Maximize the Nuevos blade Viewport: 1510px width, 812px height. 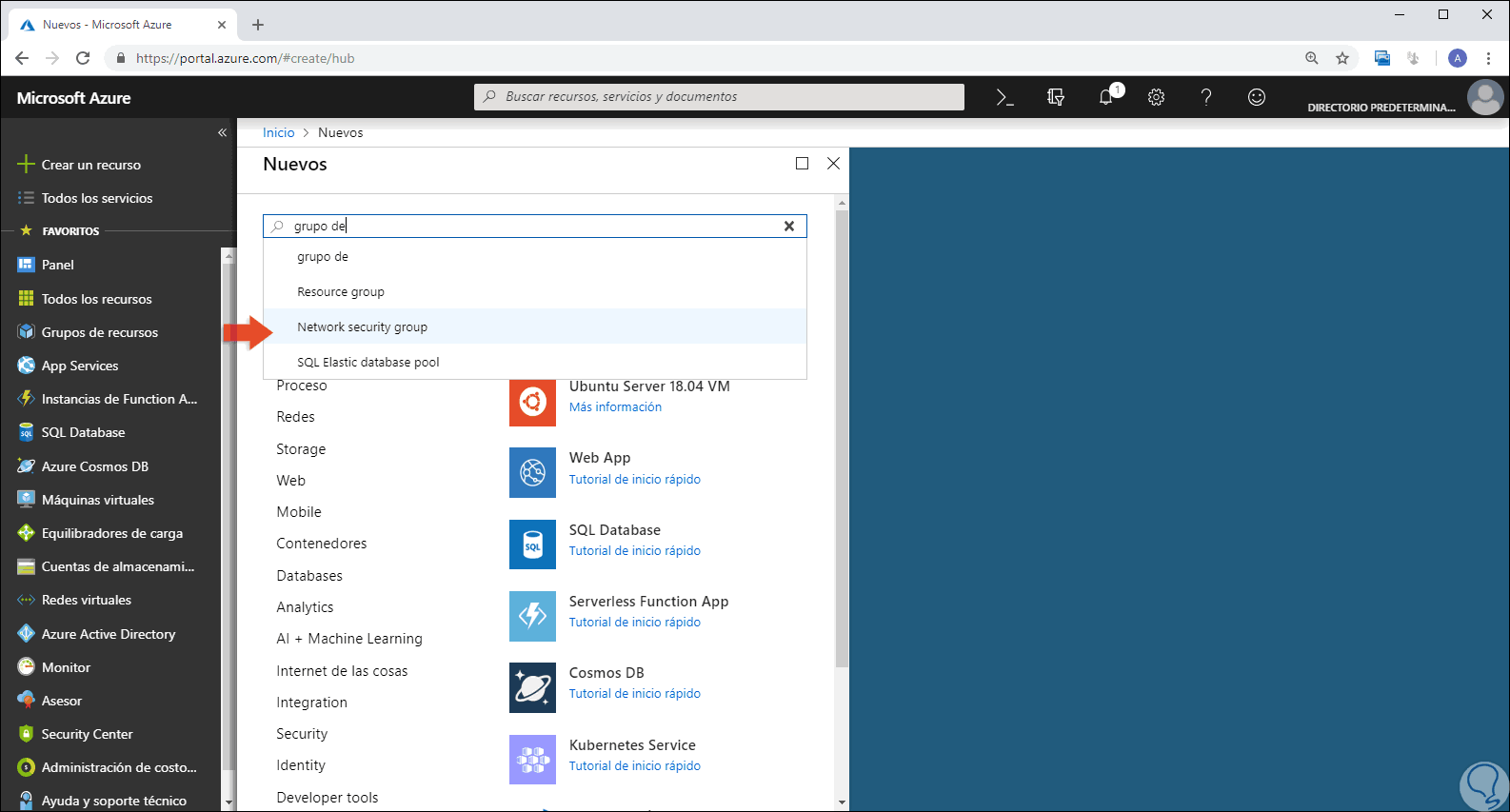(x=802, y=164)
